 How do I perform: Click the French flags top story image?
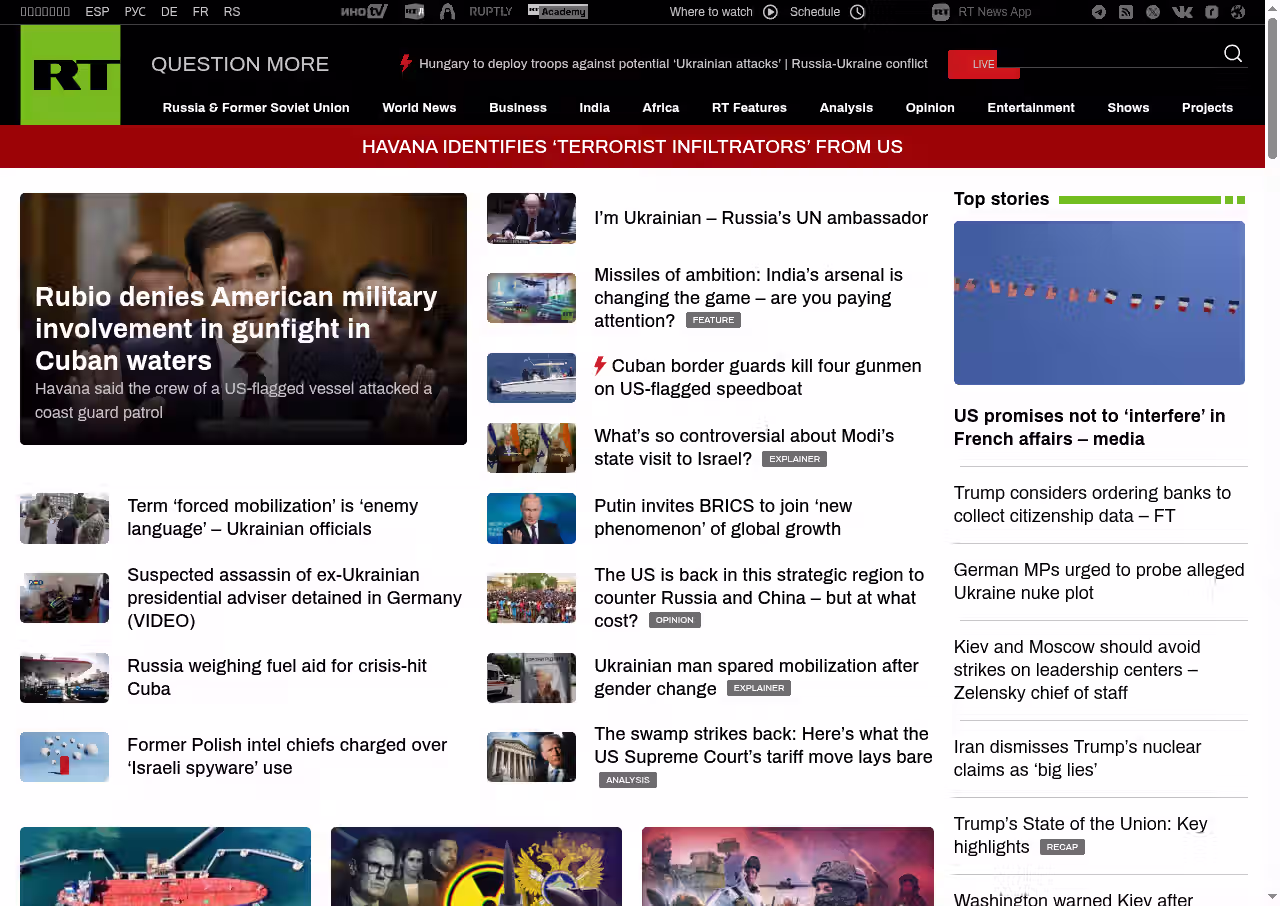(x=1099, y=303)
